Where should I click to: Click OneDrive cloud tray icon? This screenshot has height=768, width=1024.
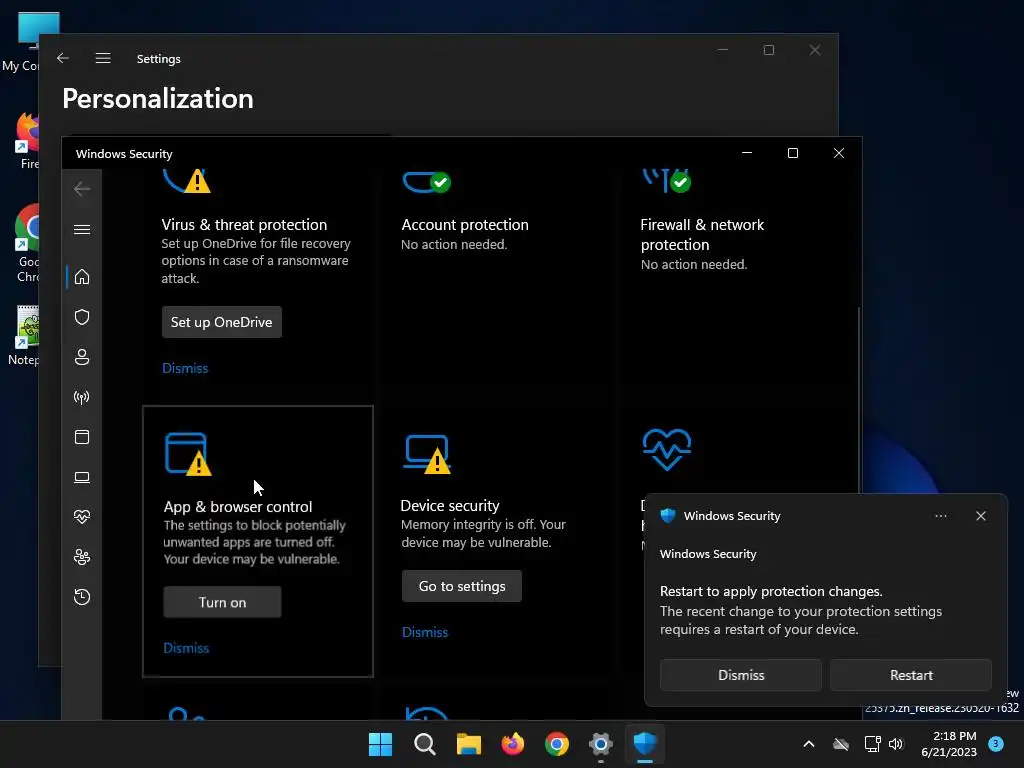pyautogui.click(x=841, y=744)
